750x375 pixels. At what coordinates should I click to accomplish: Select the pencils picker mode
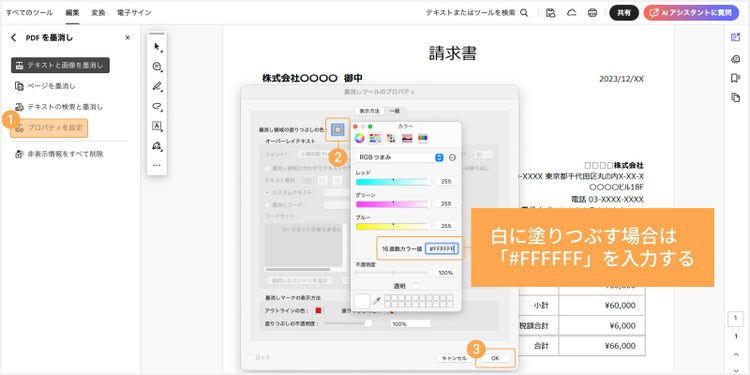tap(423, 138)
